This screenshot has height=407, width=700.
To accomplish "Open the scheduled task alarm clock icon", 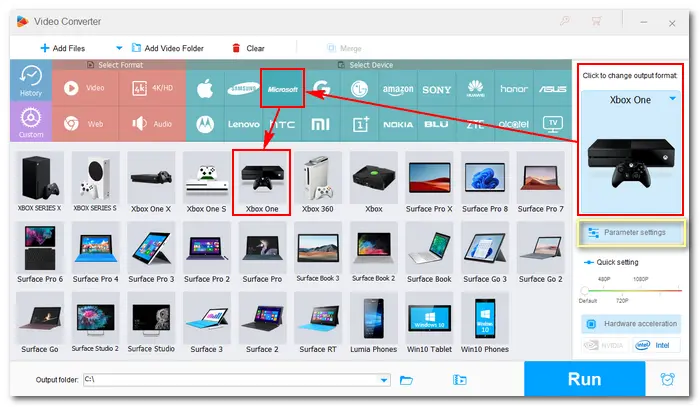I will tap(667, 379).
